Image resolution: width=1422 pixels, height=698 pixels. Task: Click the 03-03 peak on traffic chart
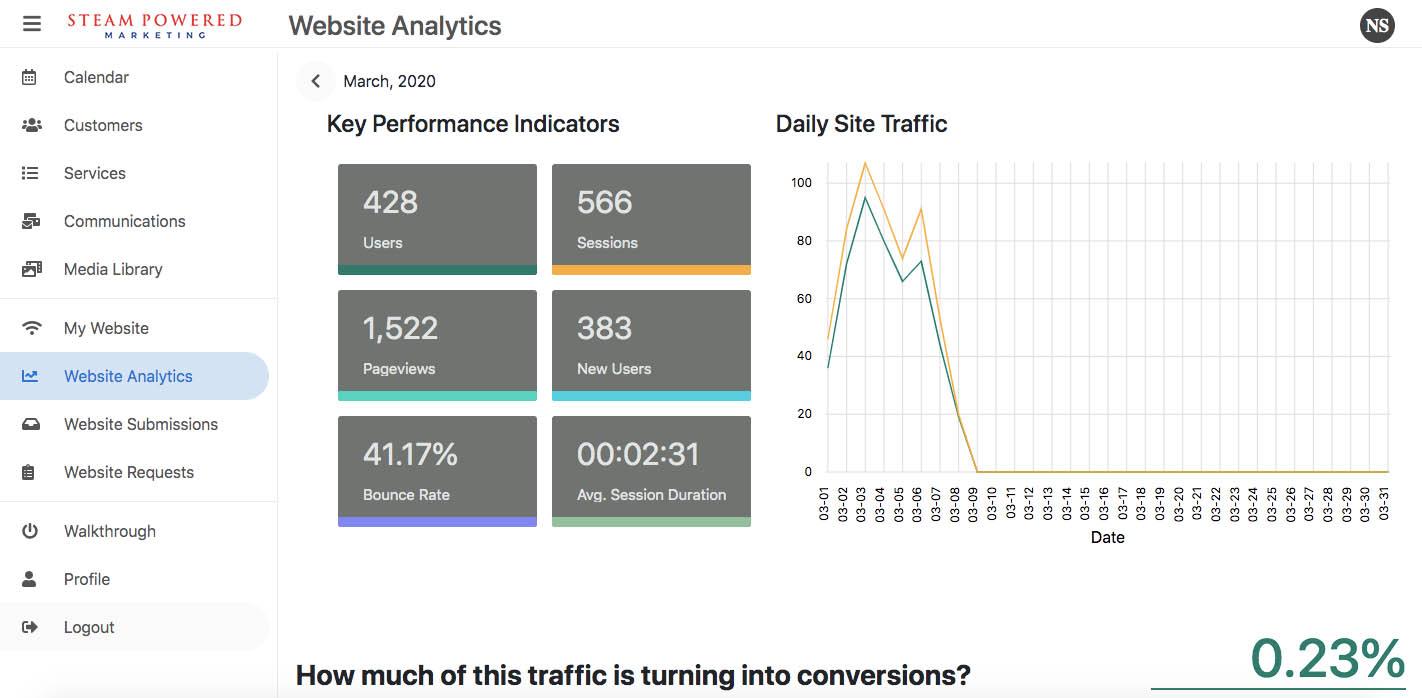(x=865, y=163)
